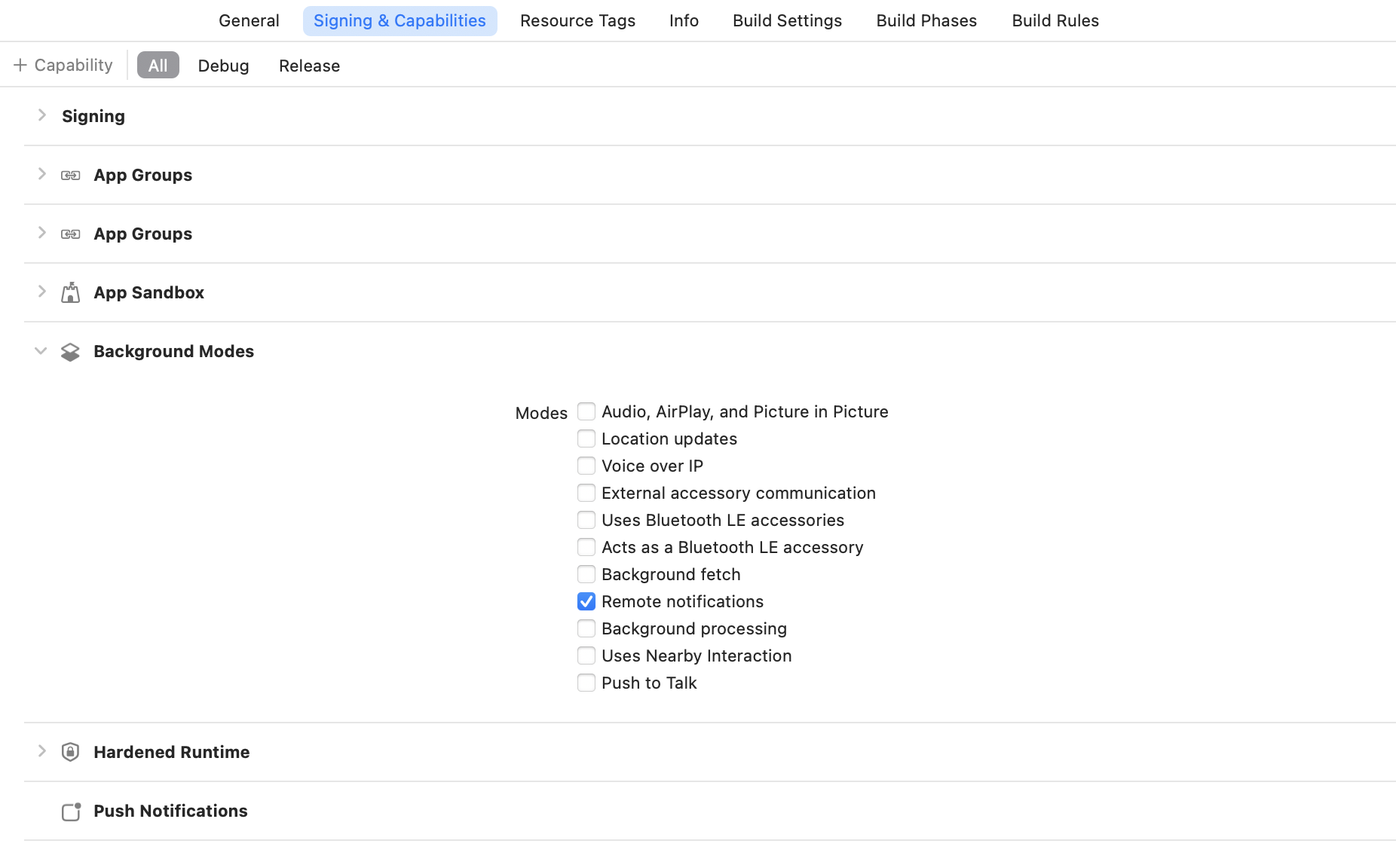Open the General tab
This screenshot has width=1396, height=868.
click(249, 20)
